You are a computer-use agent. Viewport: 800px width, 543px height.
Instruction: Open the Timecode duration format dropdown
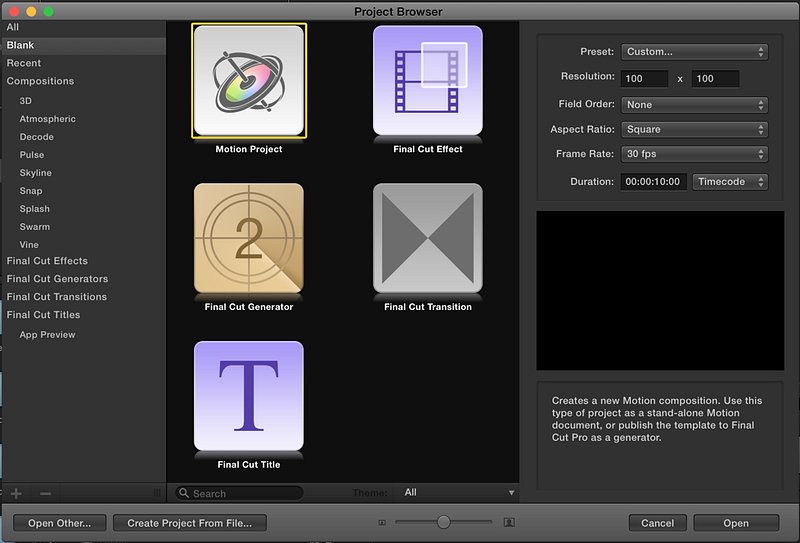coord(730,182)
